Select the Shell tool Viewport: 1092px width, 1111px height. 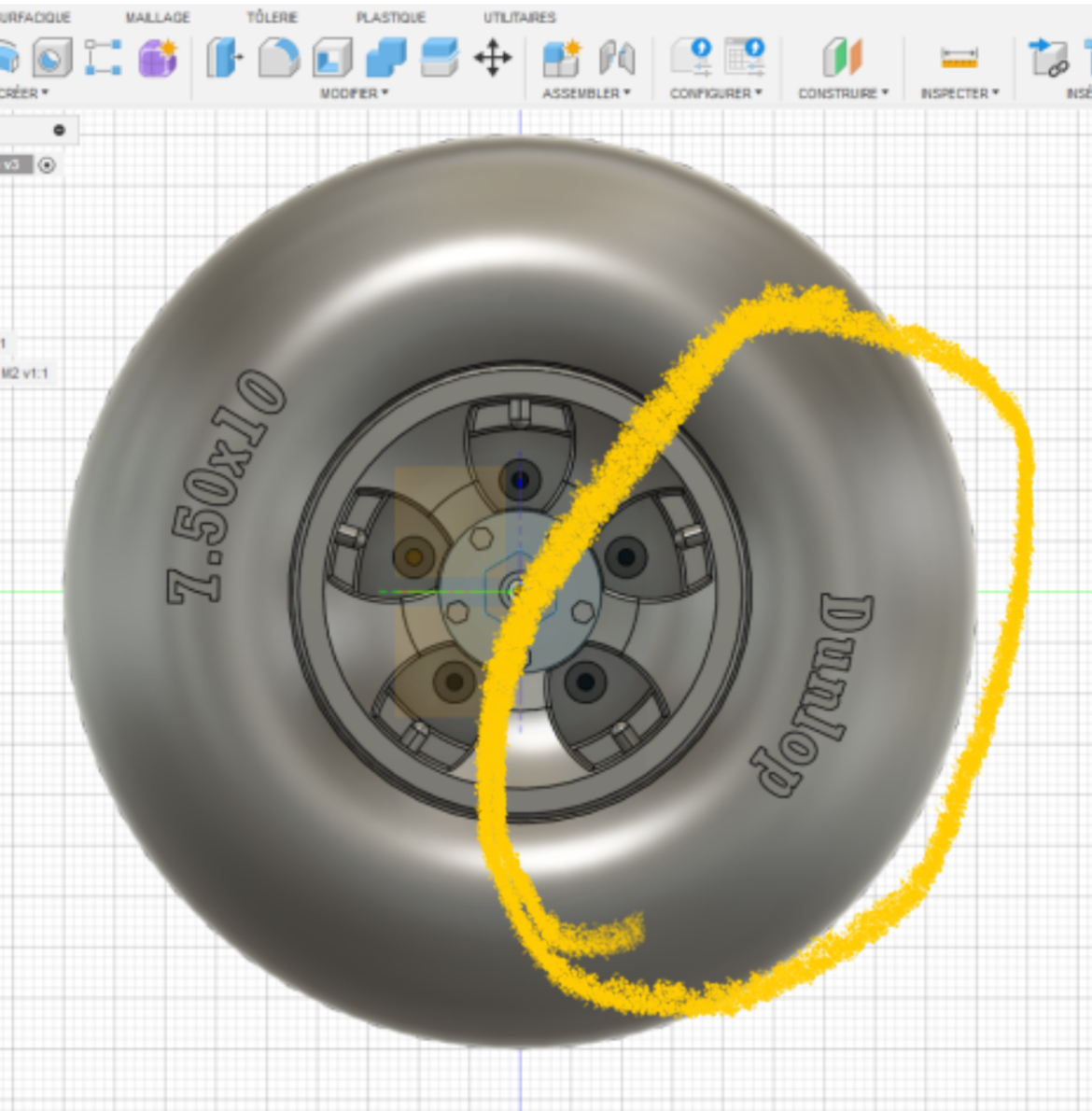click(x=332, y=58)
